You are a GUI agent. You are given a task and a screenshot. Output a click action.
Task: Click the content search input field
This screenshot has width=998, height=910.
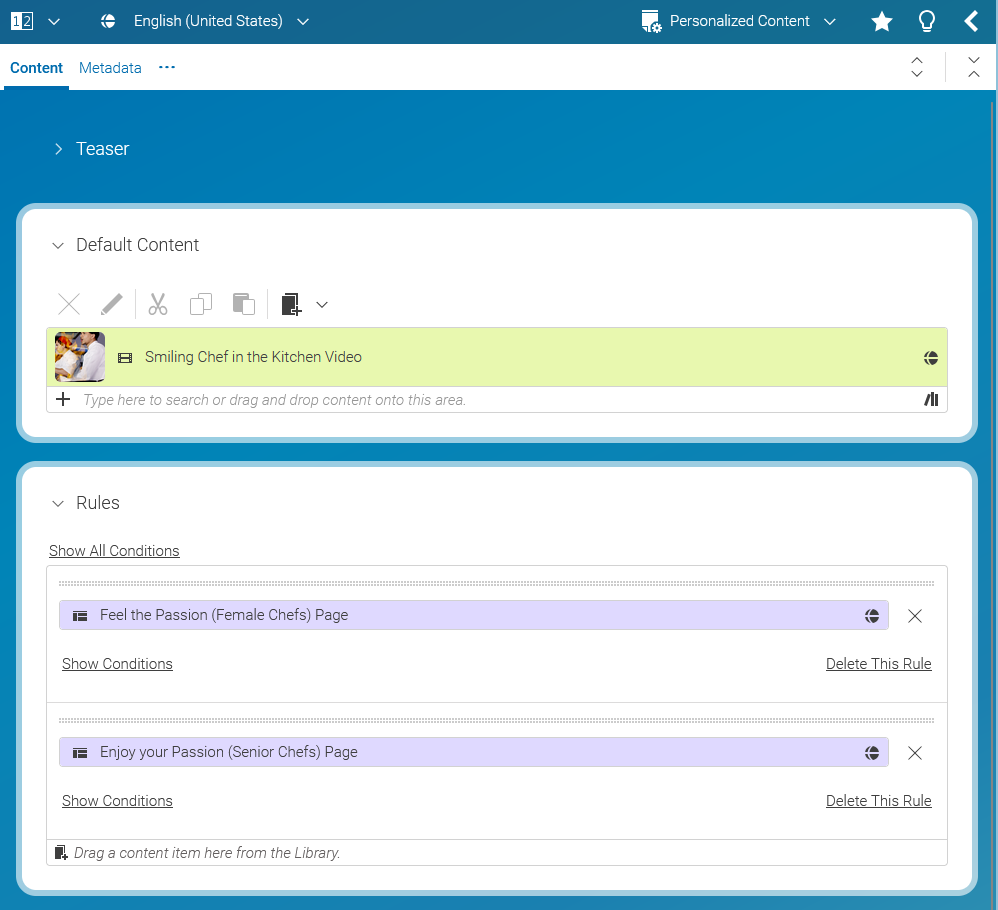pyautogui.click(x=400, y=399)
